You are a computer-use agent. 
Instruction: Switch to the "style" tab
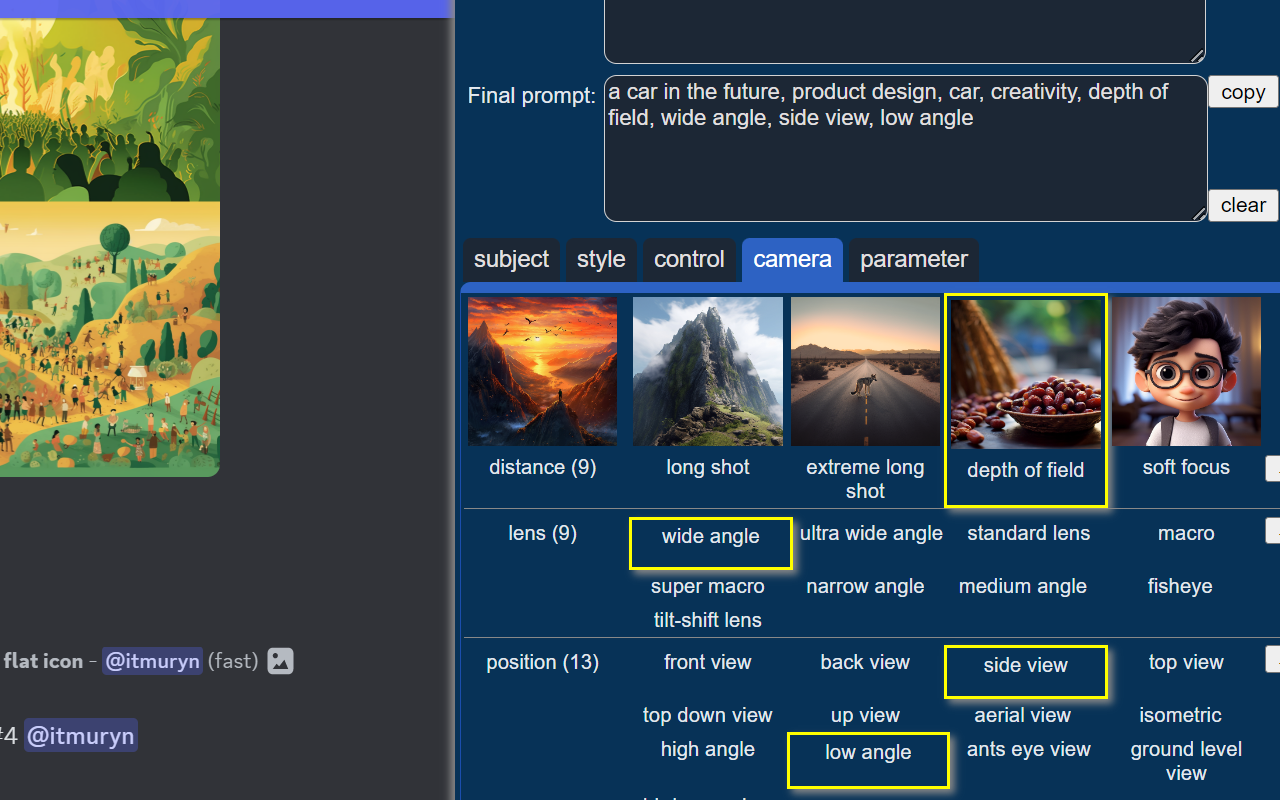601,259
